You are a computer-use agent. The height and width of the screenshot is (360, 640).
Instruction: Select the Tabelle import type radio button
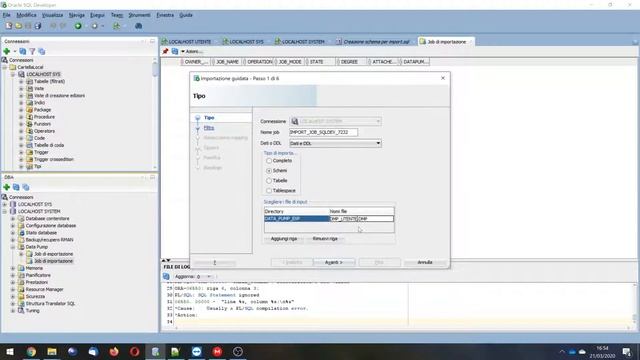269,180
